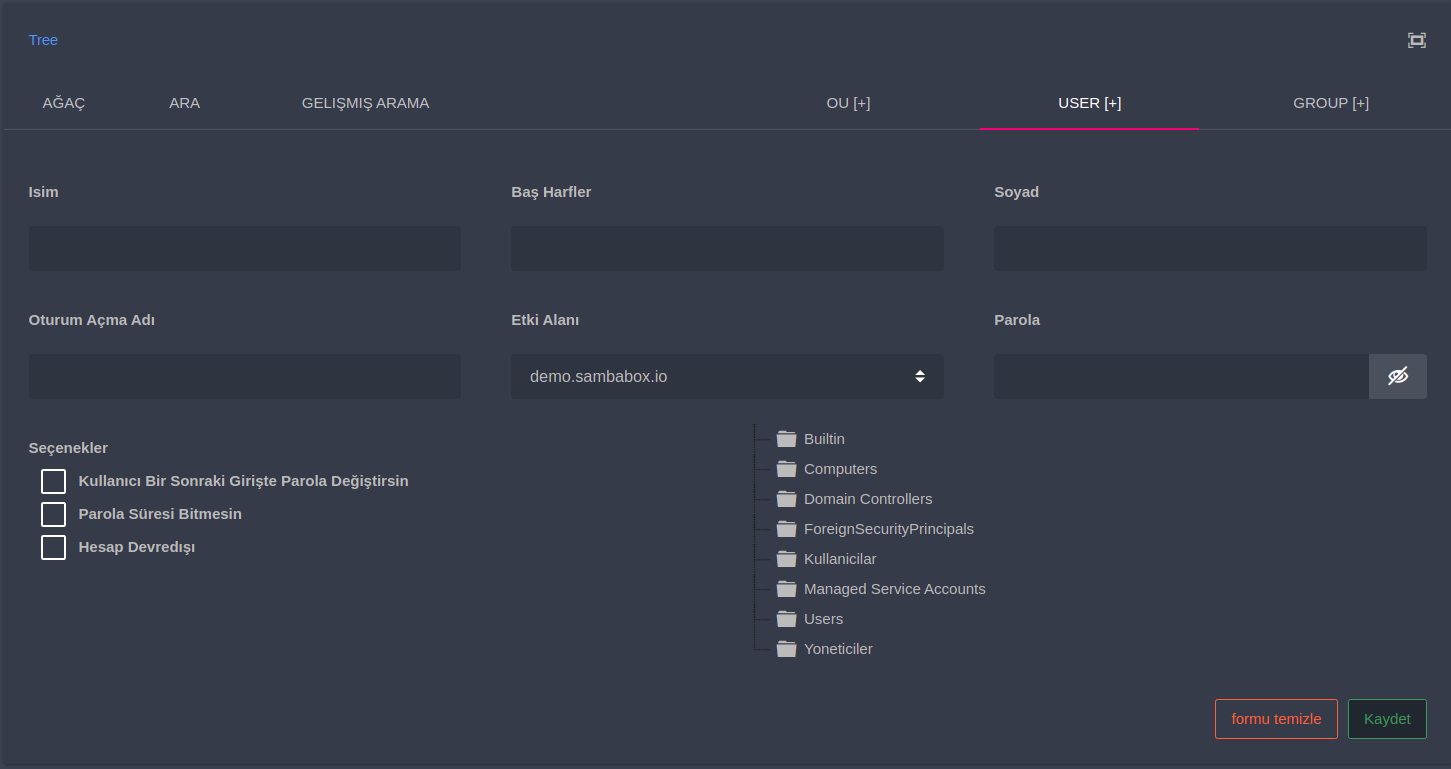The width and height of the screenshot is (1451, 769).
Task: Switch to the OU [+] tab
Action: pos(848,103)
